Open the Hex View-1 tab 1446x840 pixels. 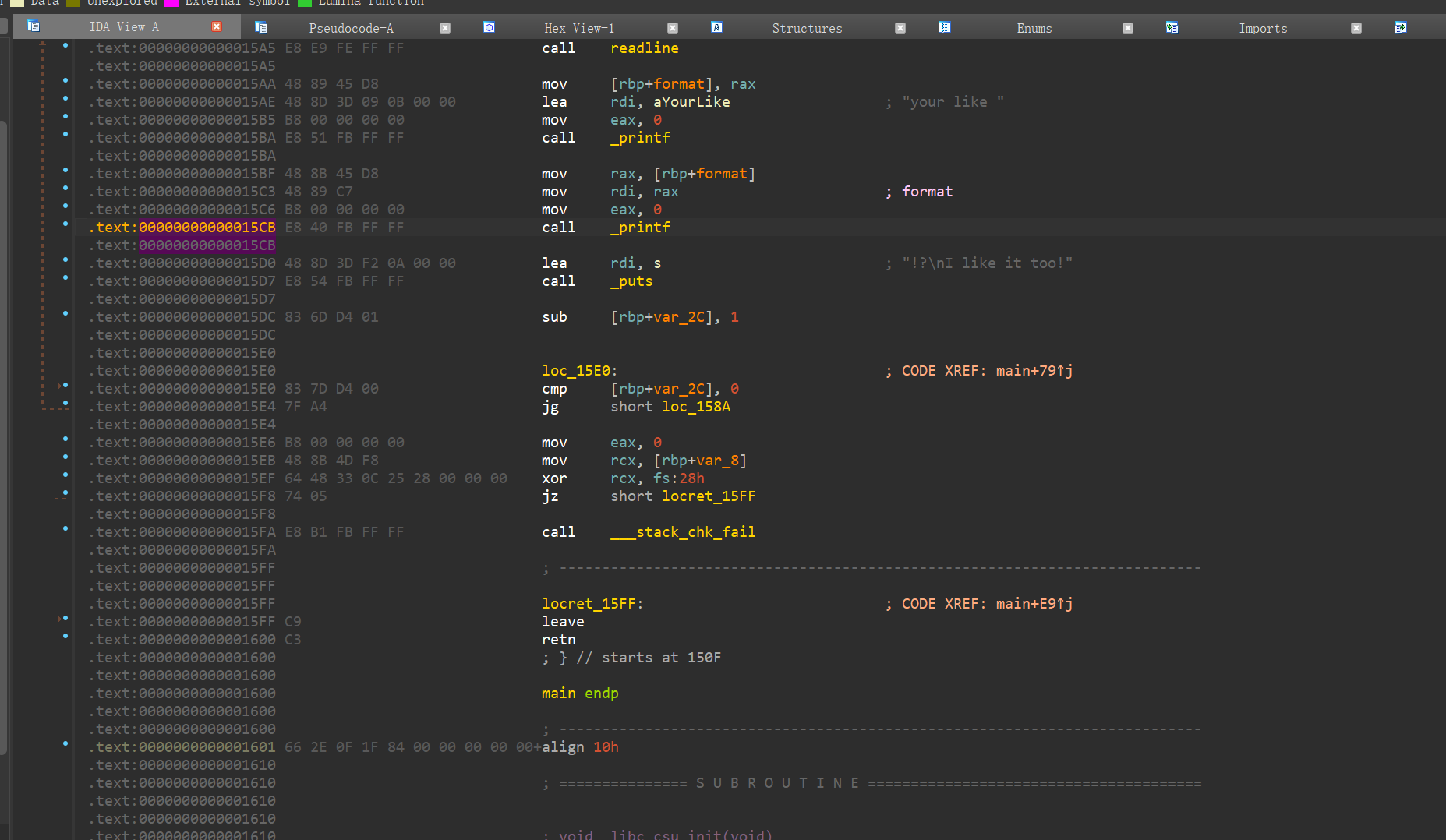click(579, 28)
